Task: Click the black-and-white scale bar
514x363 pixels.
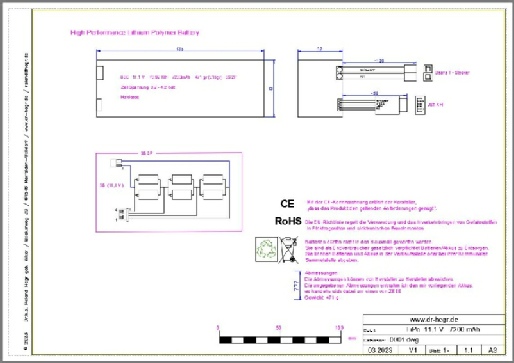Action: click(280, 340)
